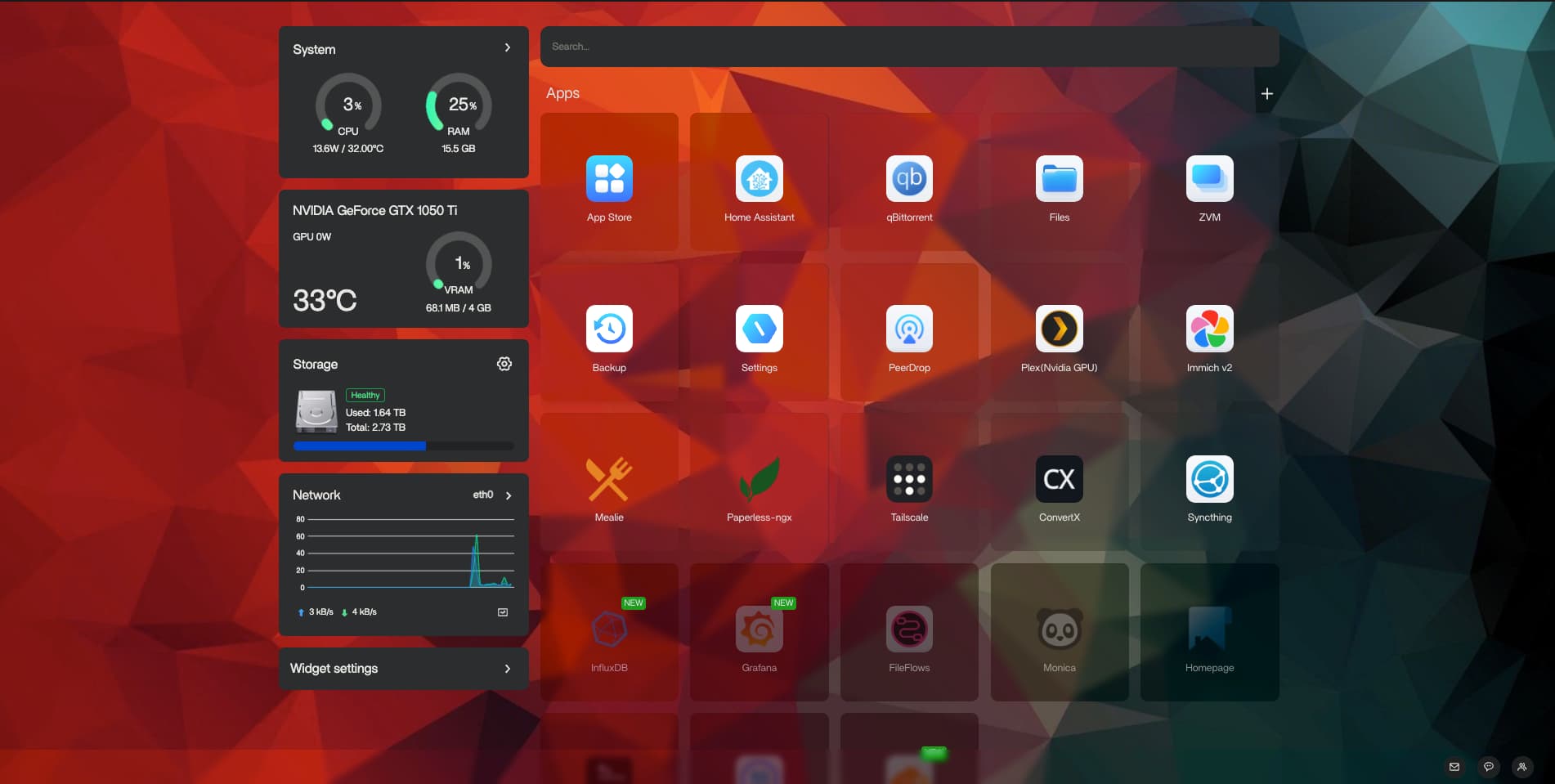Image resolution: width=1555 pixels, height=784 pixels.
Task: Open Syncthing
Action: [1209, 479]
